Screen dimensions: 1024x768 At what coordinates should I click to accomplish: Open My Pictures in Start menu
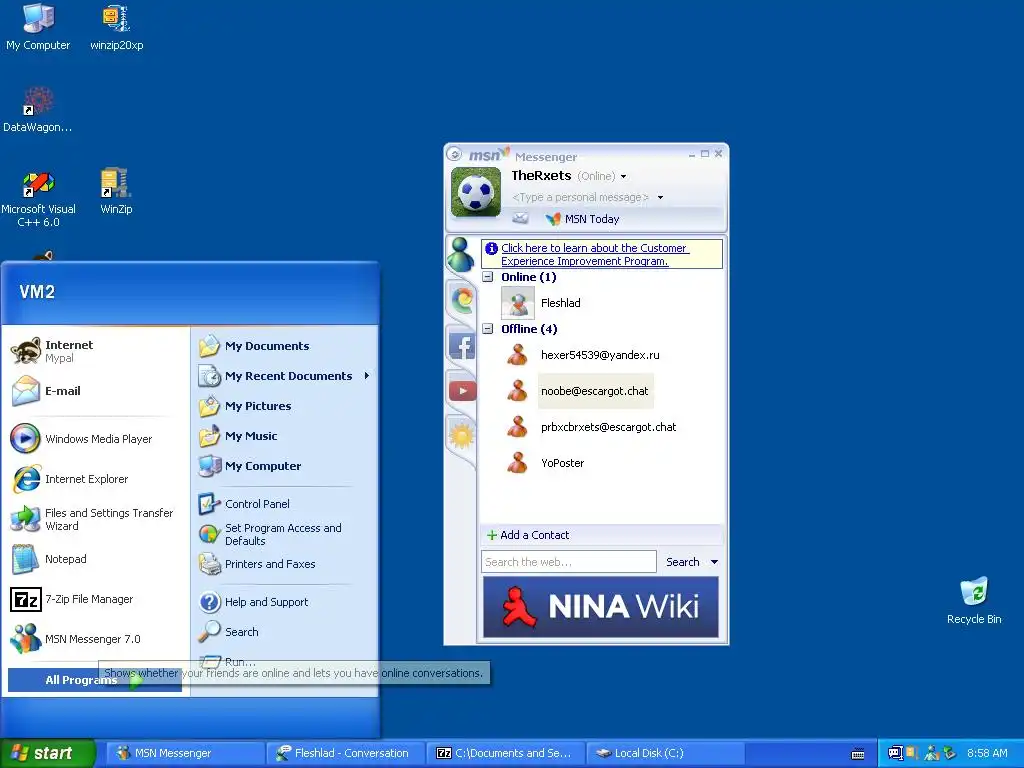284,406
